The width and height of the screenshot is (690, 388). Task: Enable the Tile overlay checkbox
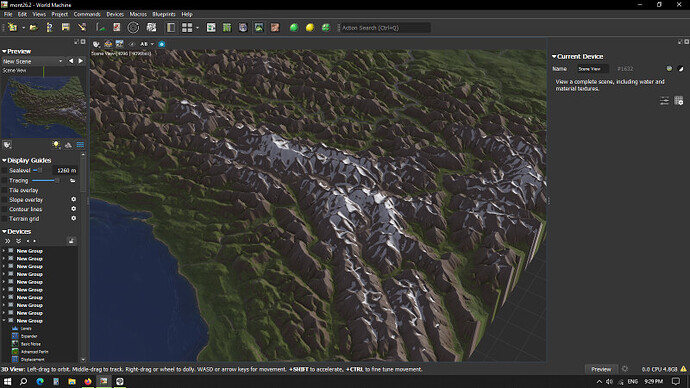[x=5, y=190]
